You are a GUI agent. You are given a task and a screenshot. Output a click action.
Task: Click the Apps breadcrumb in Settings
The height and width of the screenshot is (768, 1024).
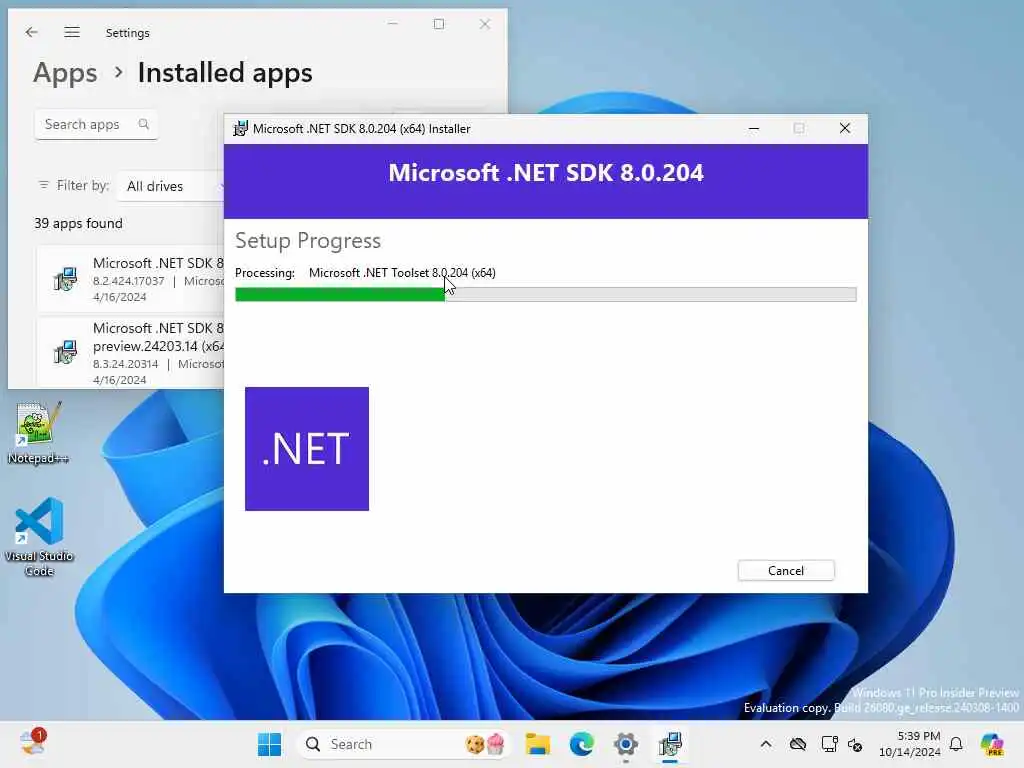(x=65, y=72)
